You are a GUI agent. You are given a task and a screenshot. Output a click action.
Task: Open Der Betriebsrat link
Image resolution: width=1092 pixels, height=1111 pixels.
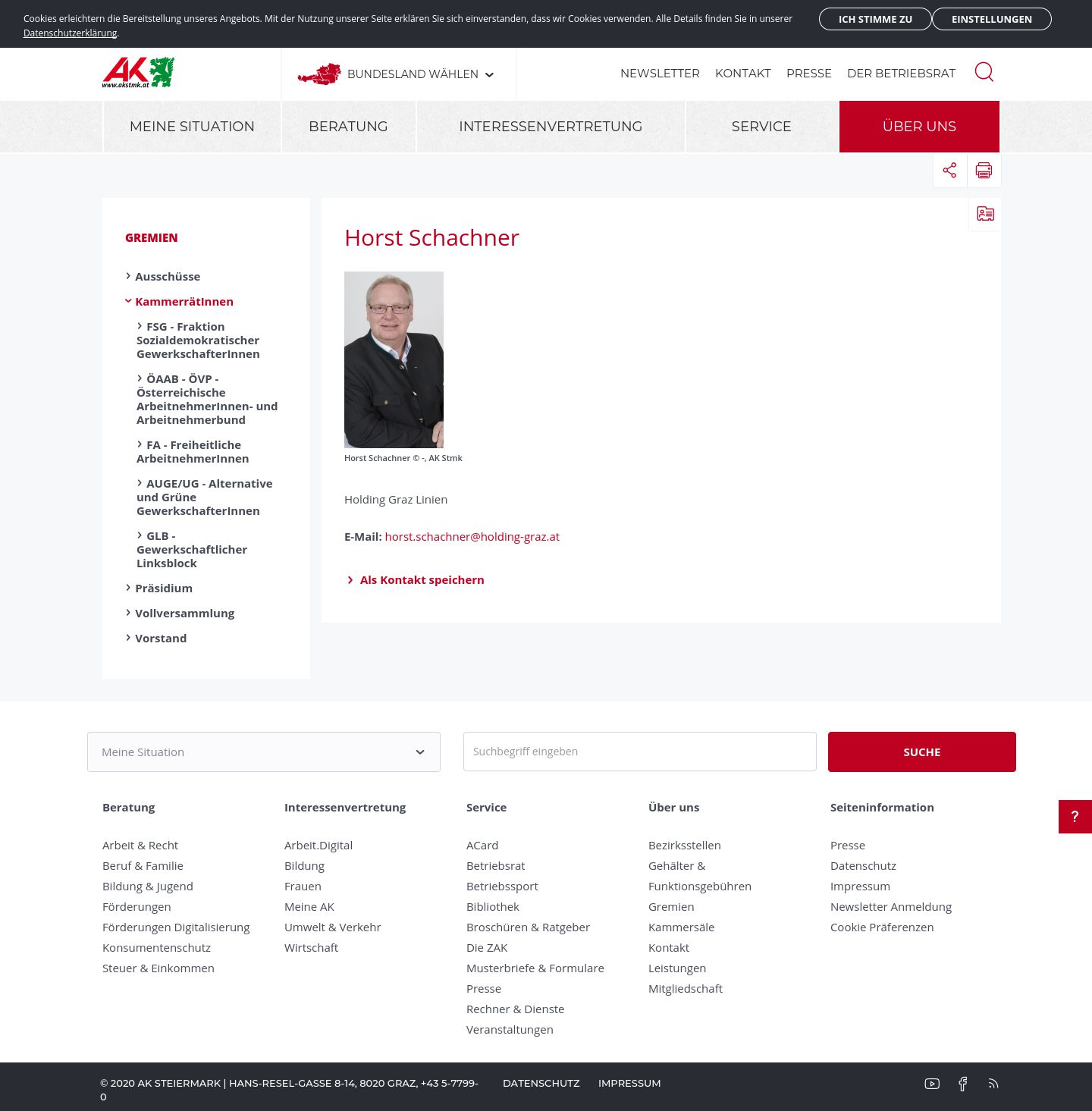[x=901, y=74]
